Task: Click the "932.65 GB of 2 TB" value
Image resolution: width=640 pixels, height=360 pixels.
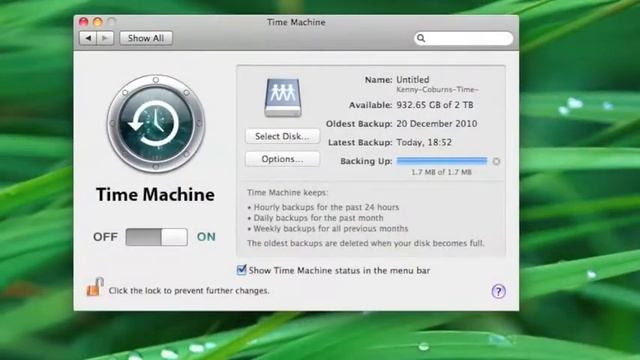Action: 435,105
